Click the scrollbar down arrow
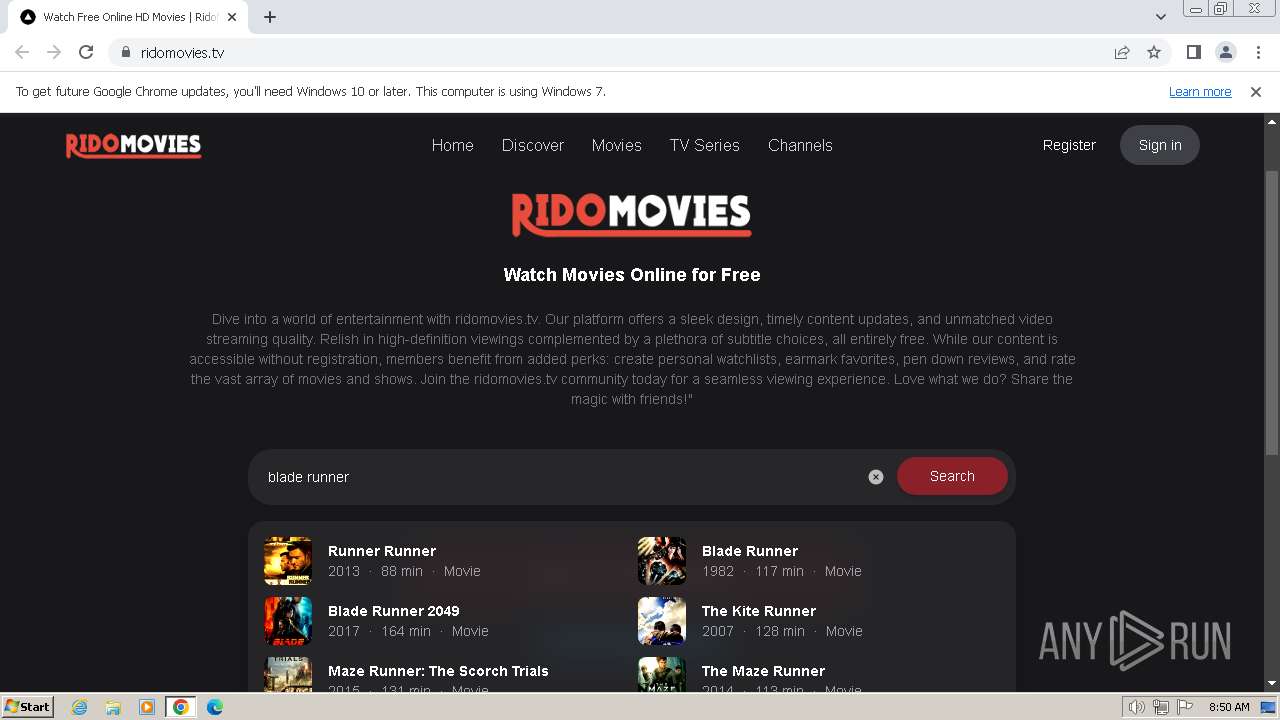Image resolution: width=1280 pixels, height=720 pixels. (1272, 683)
